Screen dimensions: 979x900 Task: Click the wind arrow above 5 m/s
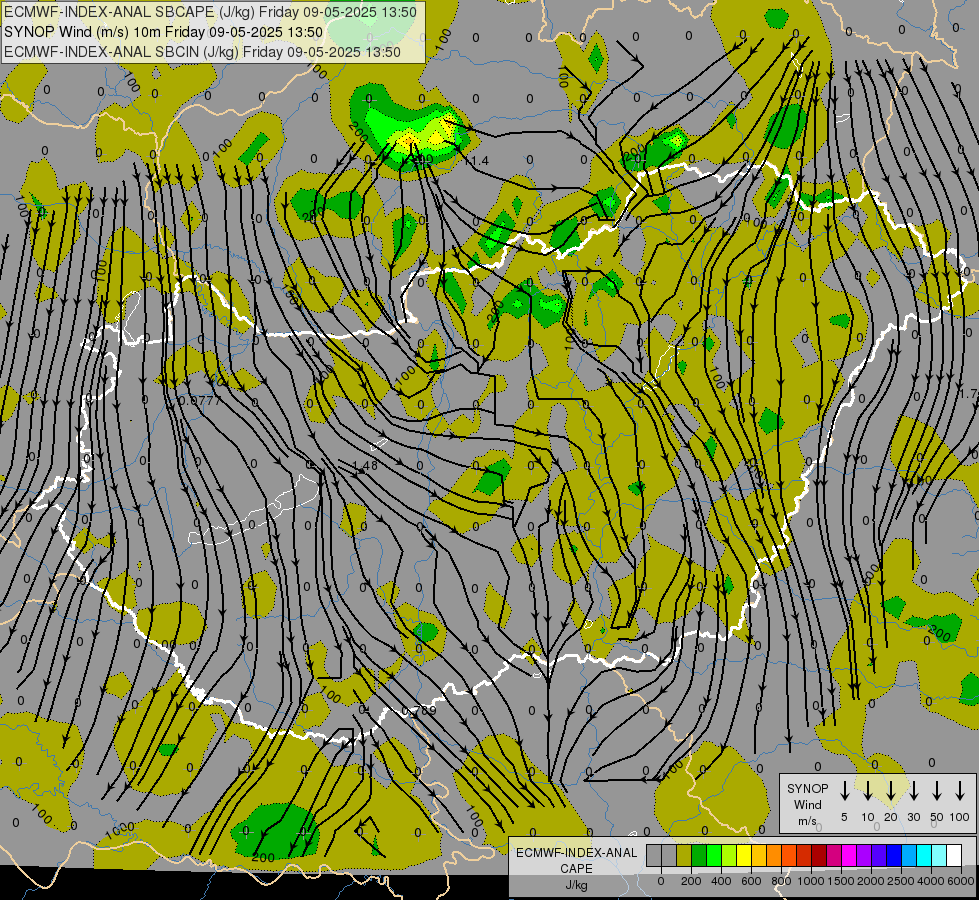pyautogui.click(x=844, y=791)
